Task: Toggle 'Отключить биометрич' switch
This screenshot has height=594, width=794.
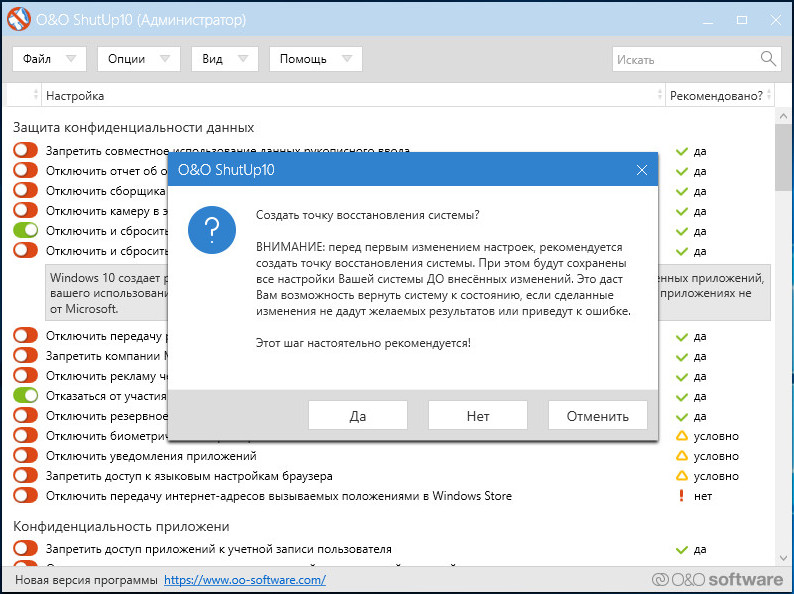Action: [26, 435]
